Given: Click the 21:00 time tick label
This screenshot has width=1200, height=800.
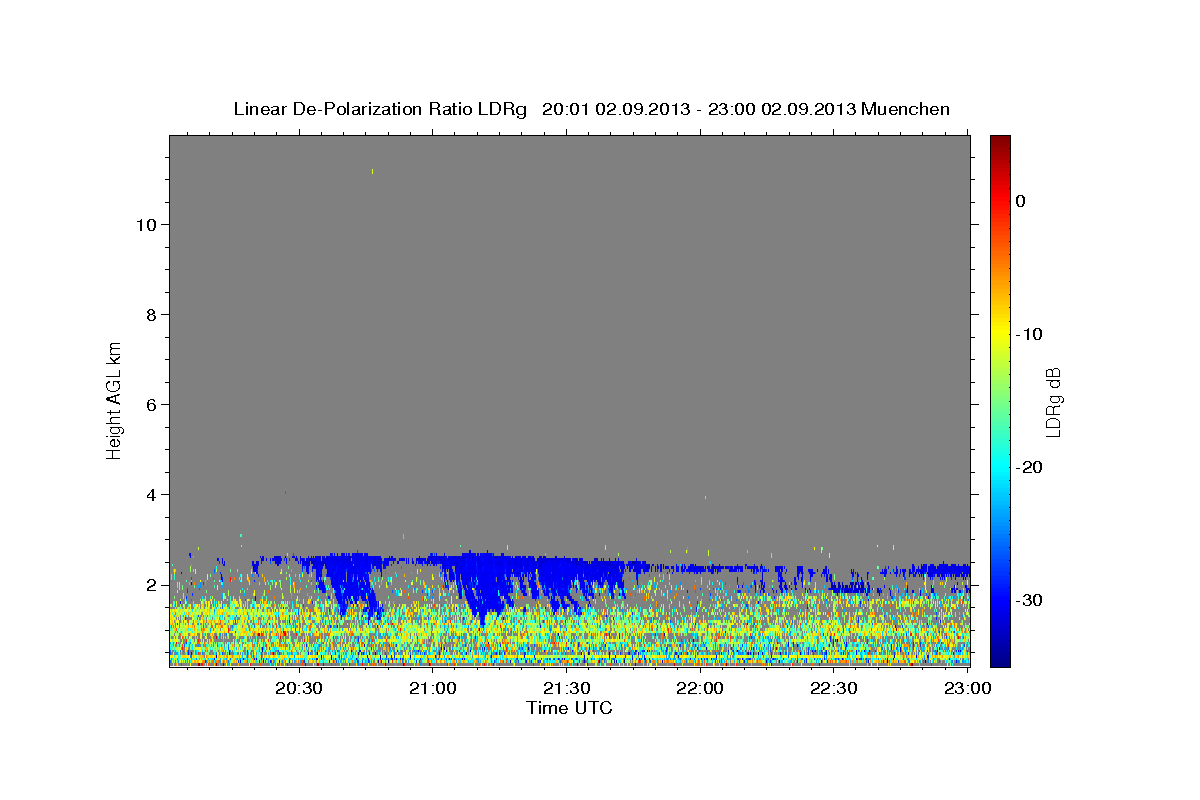Looking at the screenshot, I should tap(432, 688).
